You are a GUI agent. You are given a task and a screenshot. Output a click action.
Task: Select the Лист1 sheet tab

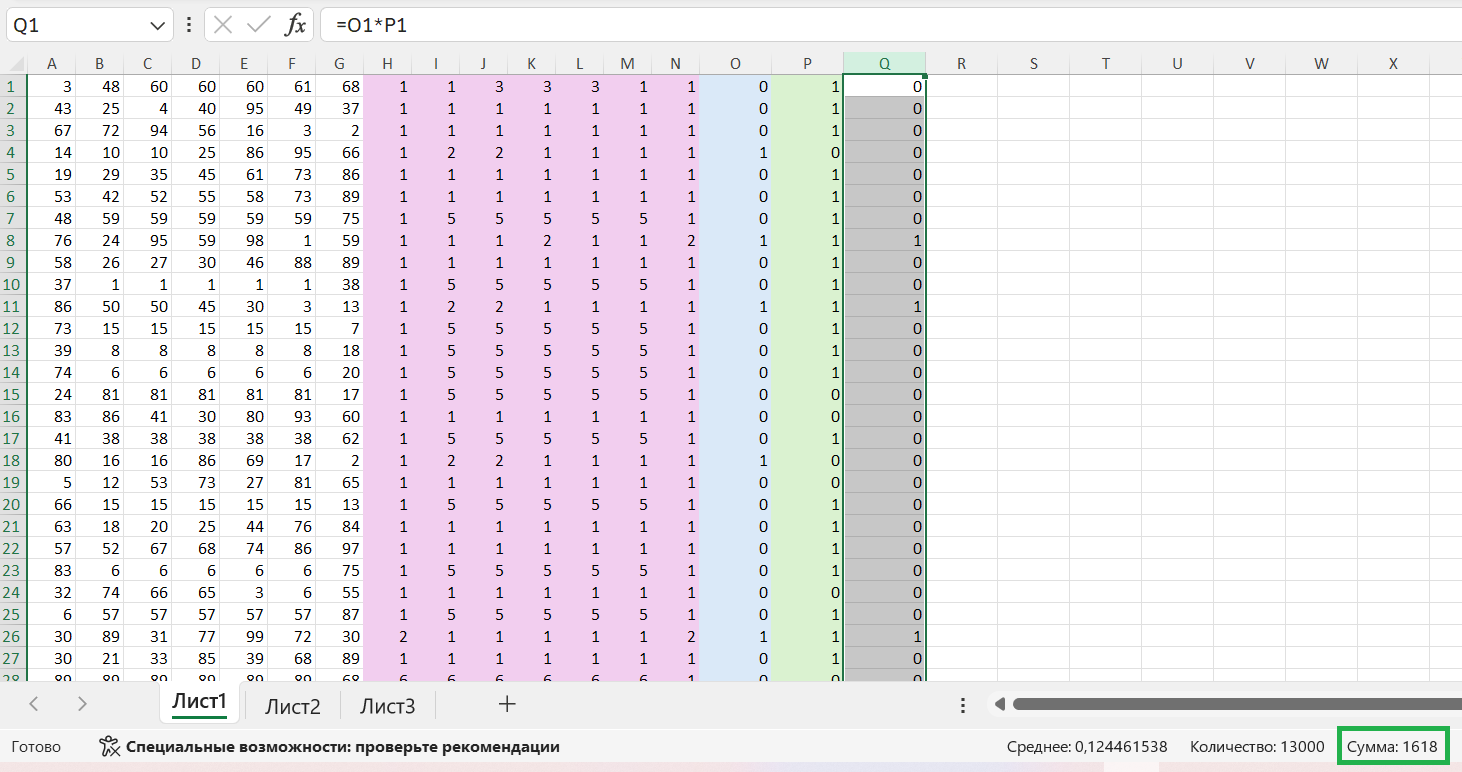click(x=199, y=703)
